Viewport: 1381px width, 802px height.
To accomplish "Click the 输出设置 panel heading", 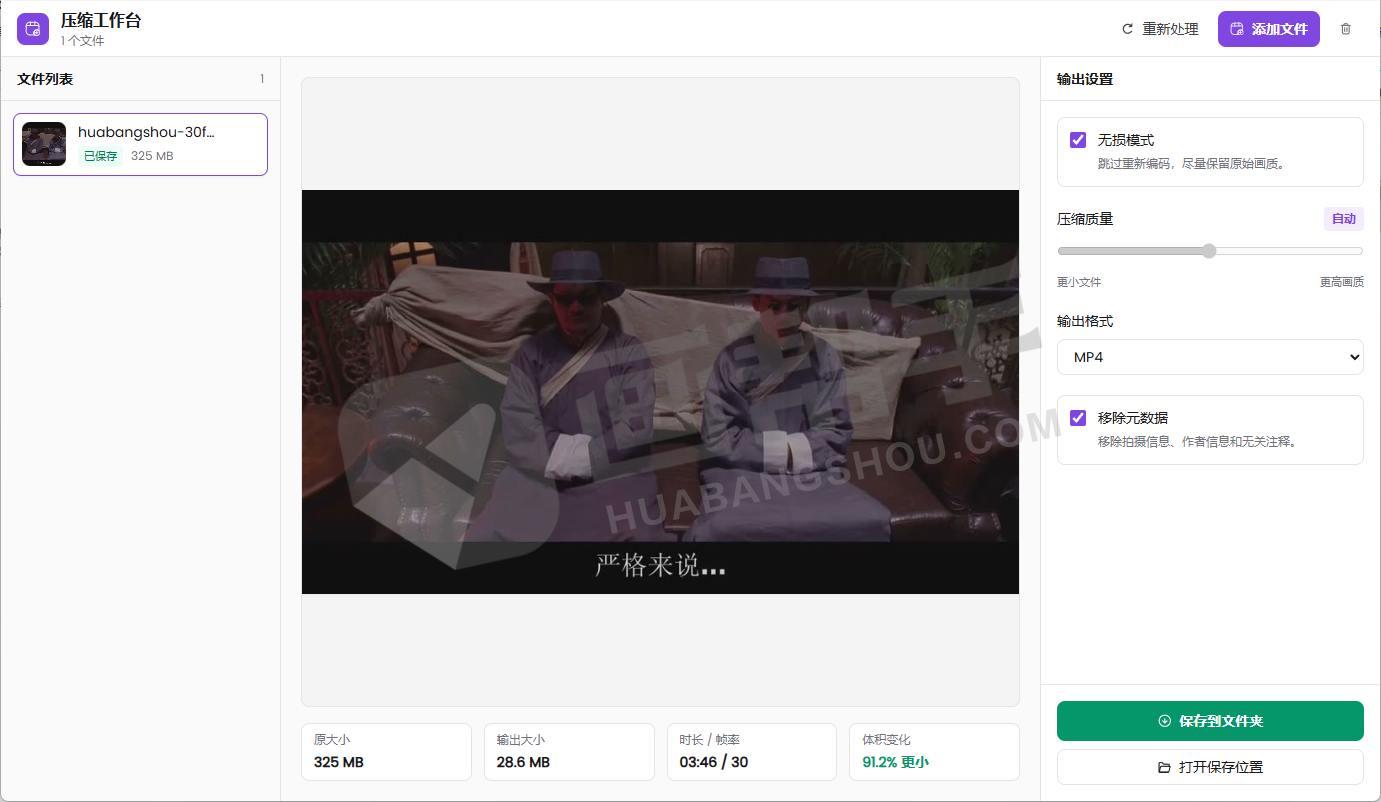I will pyautogui.click(x=1085, y=79).
